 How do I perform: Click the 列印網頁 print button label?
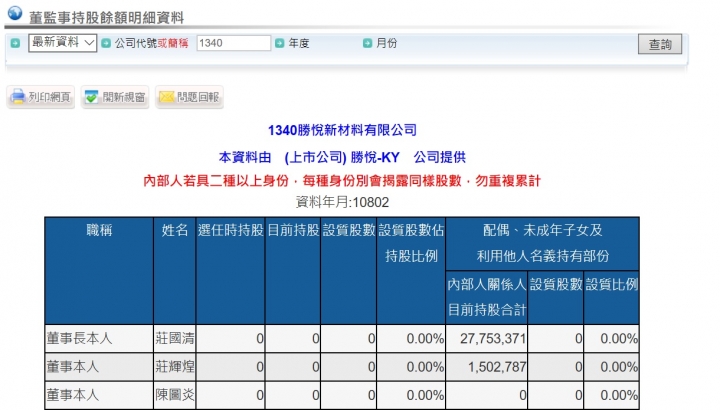click(x=50, y=97)
